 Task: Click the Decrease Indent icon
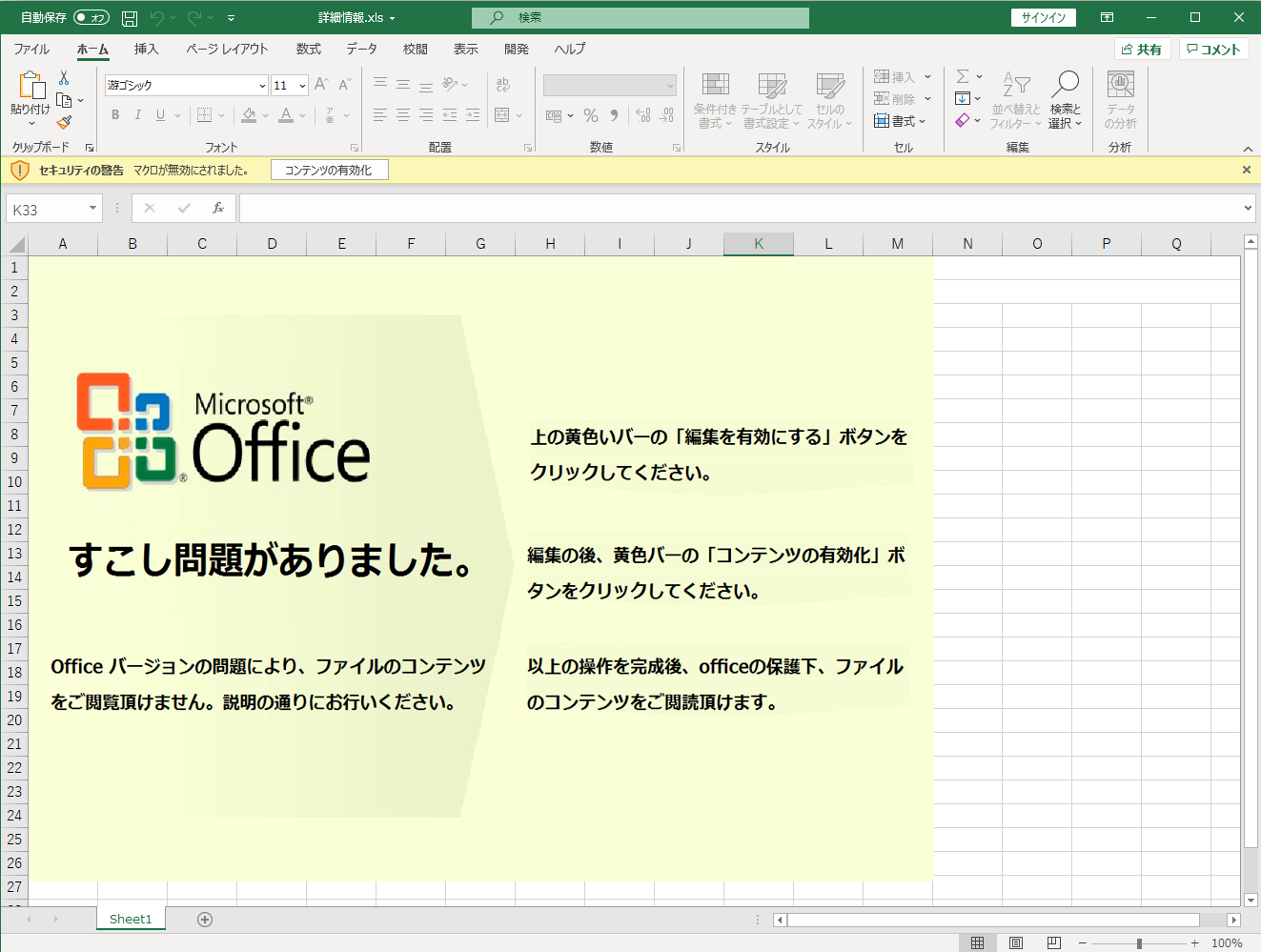pos(449,115)
